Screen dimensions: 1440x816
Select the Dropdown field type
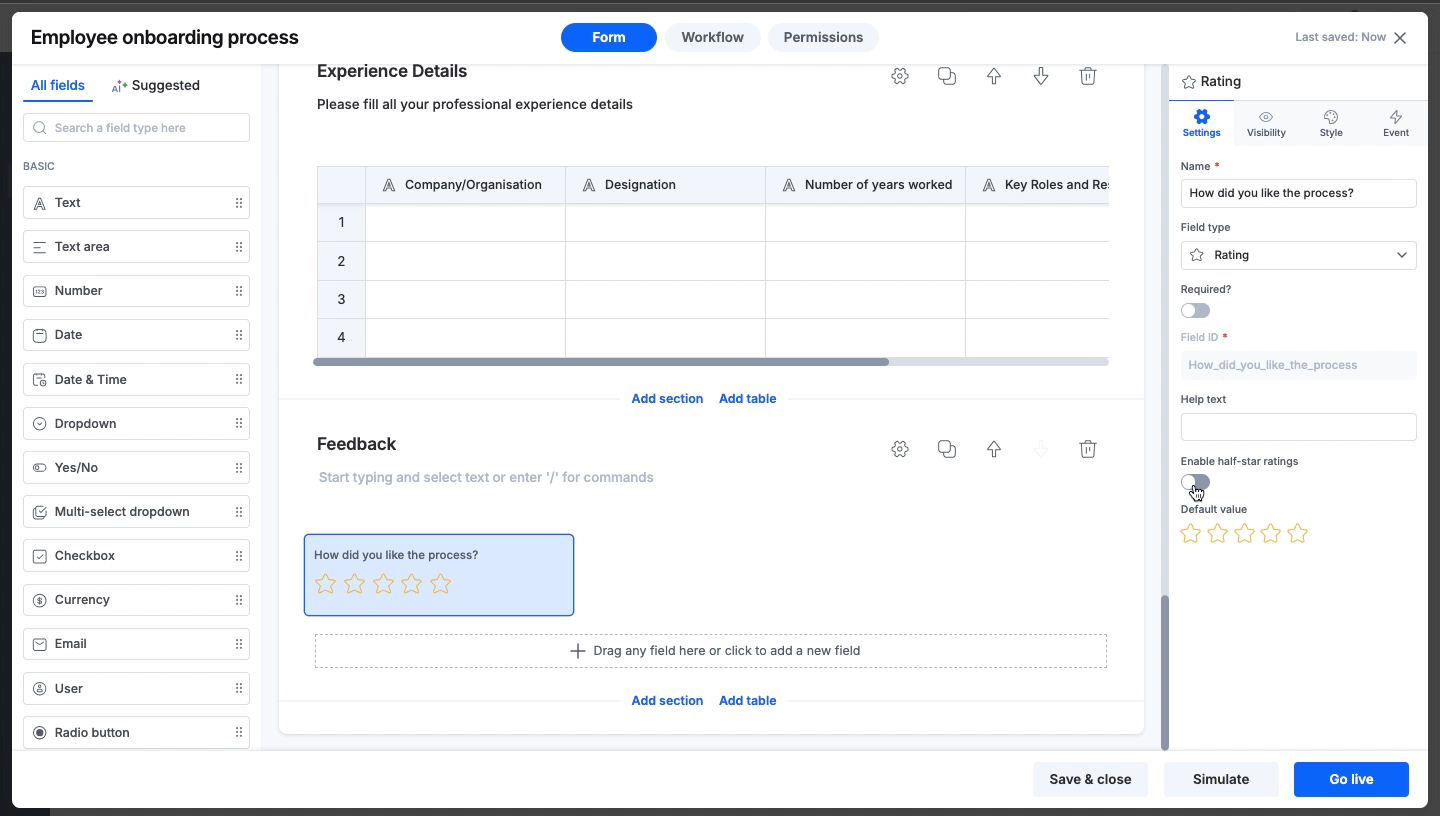tap(136, 424)
